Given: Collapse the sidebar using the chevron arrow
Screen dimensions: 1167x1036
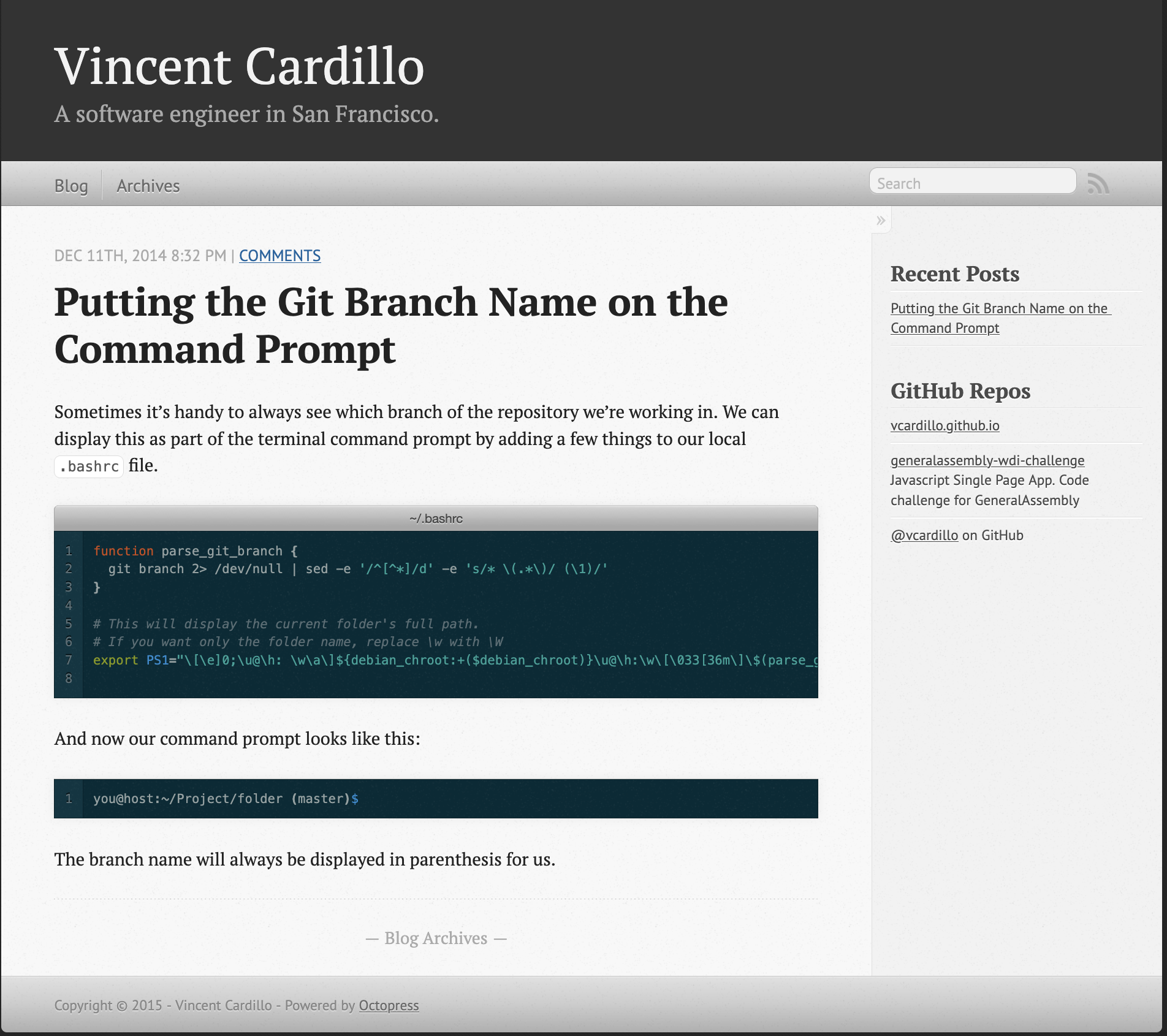Looking at the screenshot, I should [x=881, y=219].
